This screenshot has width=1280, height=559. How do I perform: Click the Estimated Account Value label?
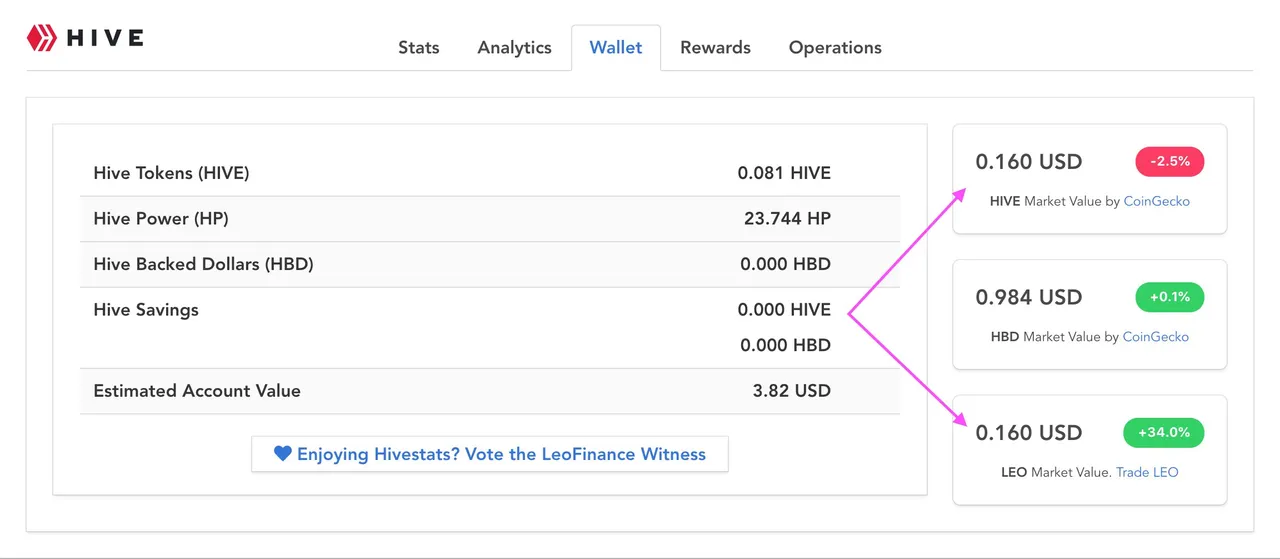tap(197, 391)
